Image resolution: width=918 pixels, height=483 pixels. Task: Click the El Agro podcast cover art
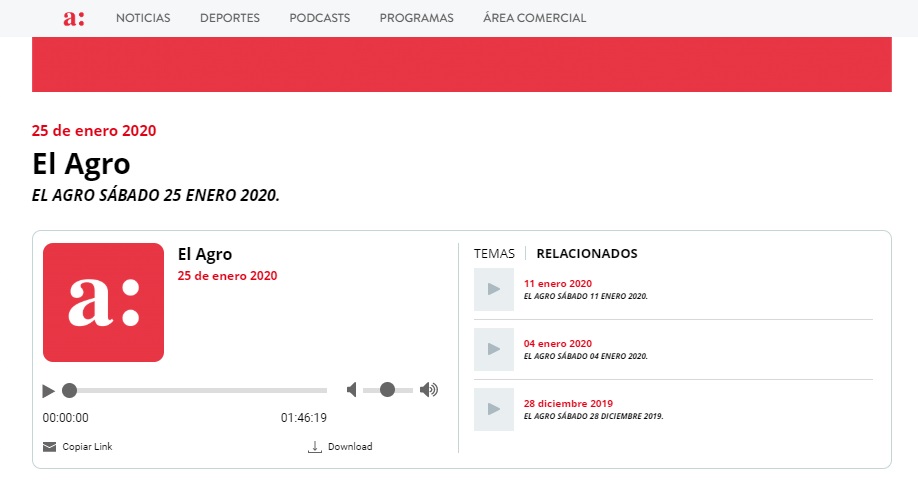click(x=104, y=302)
